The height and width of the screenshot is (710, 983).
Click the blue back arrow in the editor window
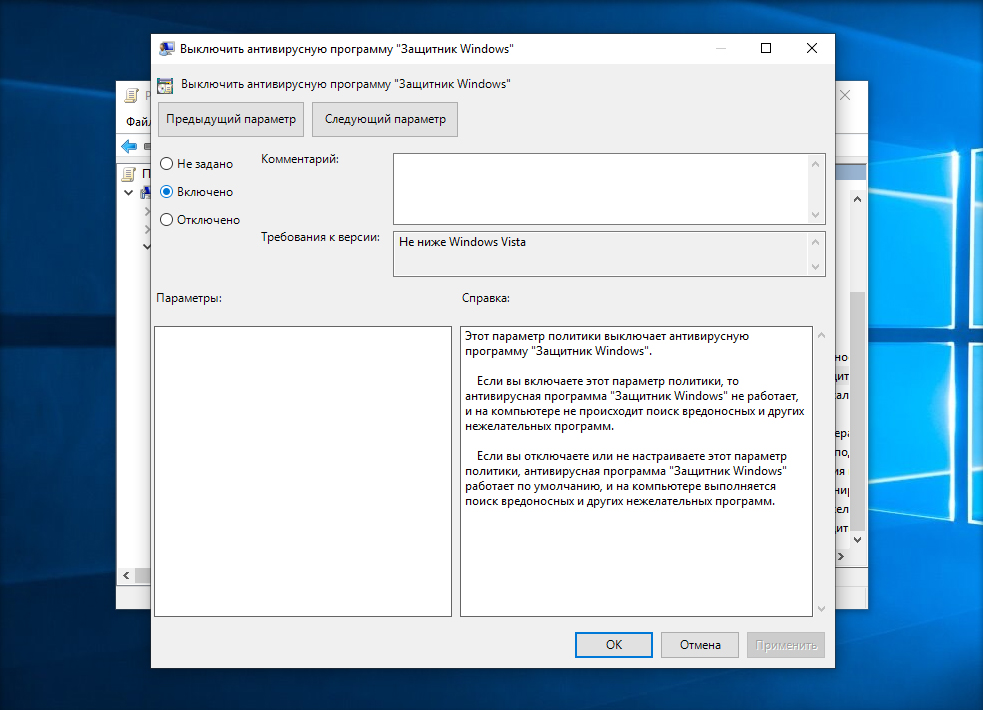[x=129, y=147]
